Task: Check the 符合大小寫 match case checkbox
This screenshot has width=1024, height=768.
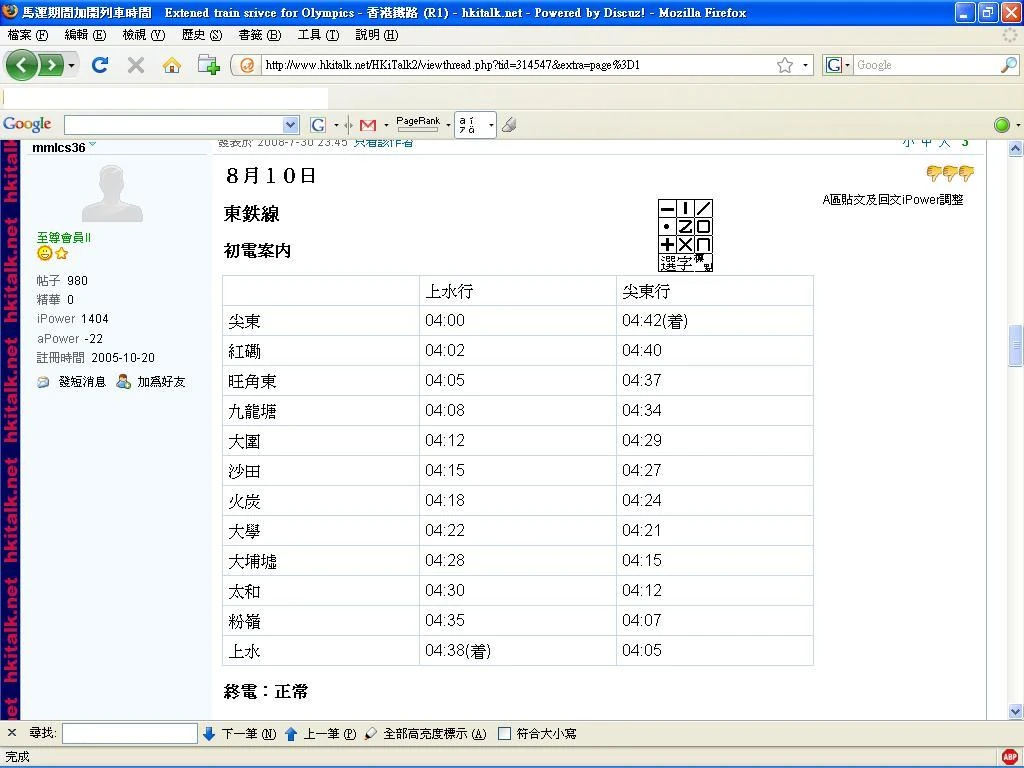Action: point(504,733)
